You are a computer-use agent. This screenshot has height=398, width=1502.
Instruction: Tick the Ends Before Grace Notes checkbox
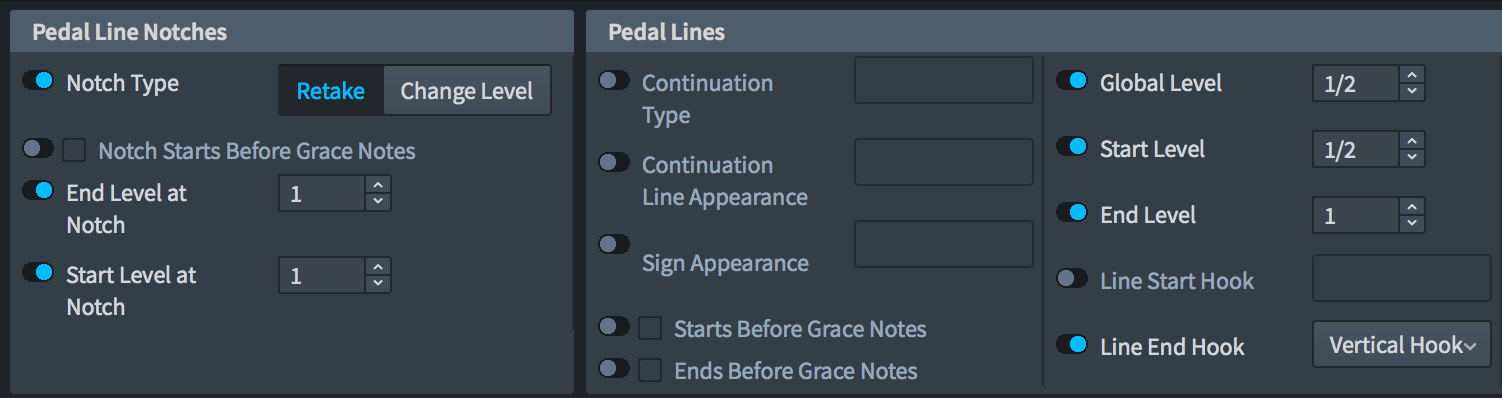pos(650,371)
